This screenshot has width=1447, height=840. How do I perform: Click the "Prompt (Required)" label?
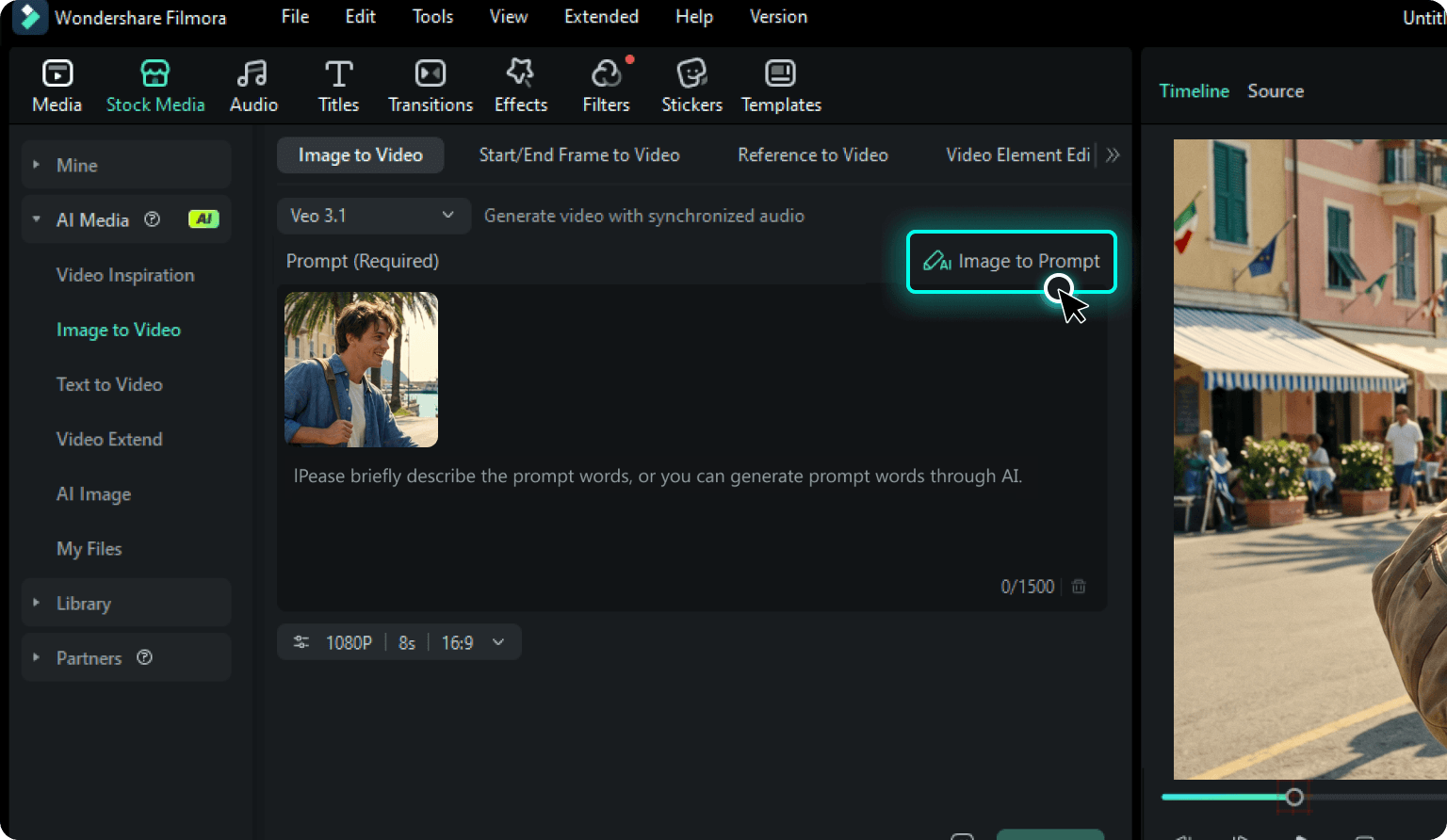tap(363, 261)
